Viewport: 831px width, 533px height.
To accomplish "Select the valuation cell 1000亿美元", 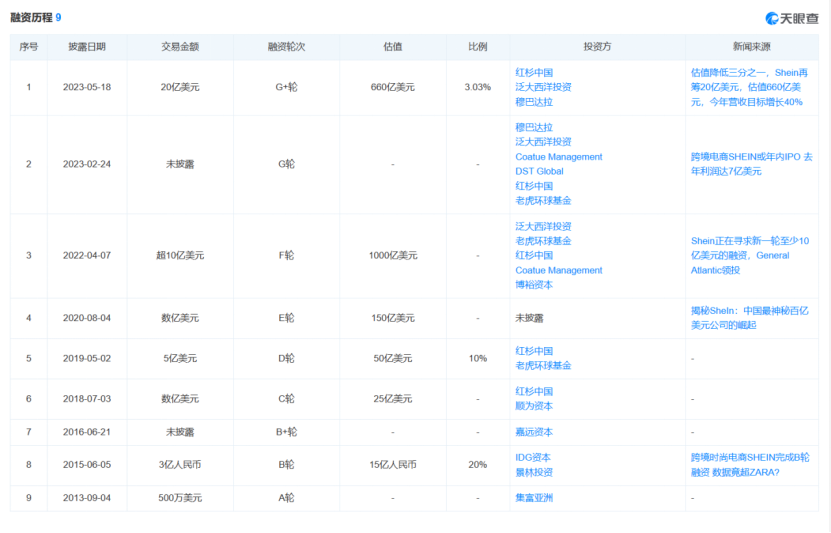I will [x=393, y=255].
